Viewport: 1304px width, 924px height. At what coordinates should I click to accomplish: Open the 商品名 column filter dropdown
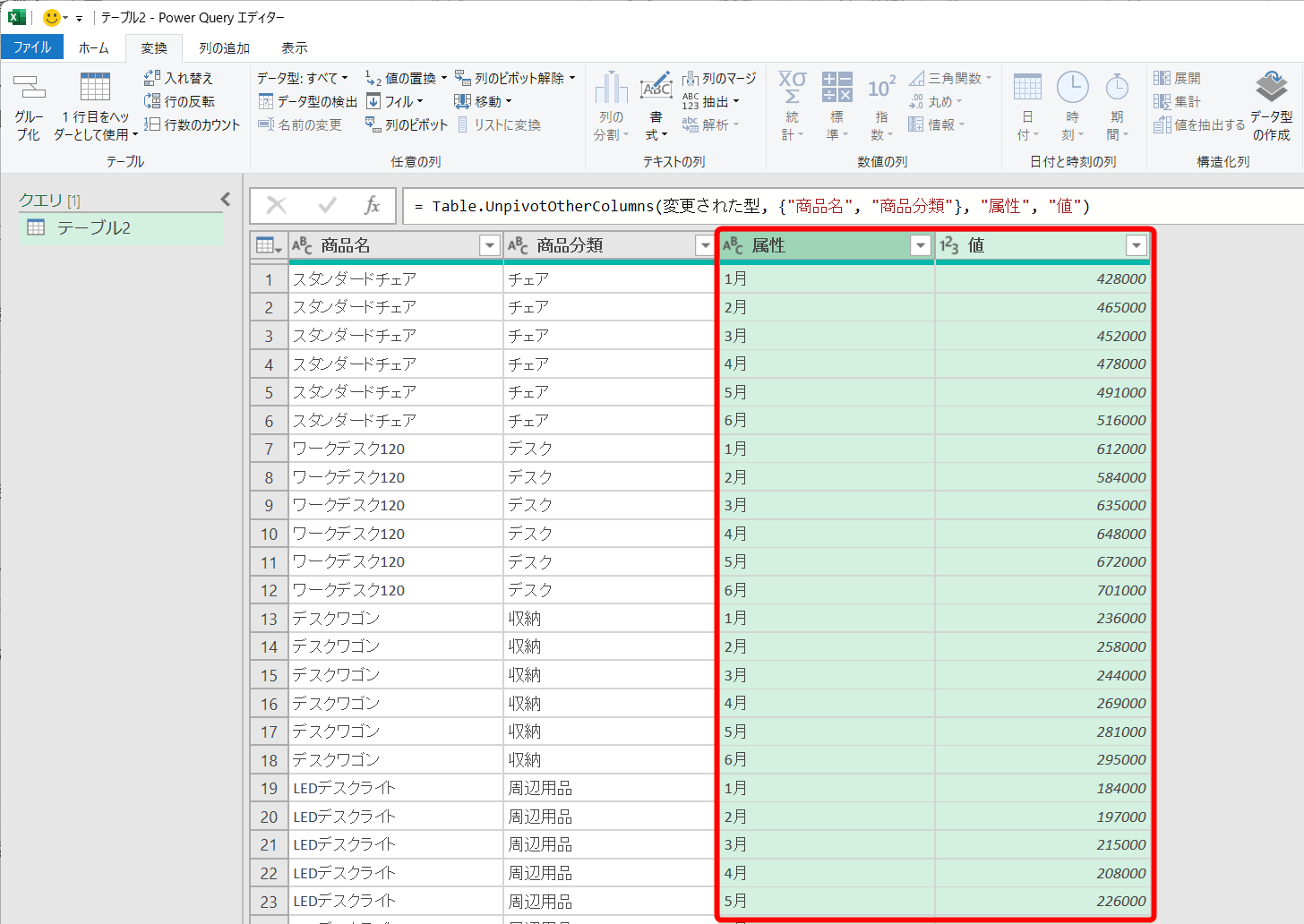[489, 245]
